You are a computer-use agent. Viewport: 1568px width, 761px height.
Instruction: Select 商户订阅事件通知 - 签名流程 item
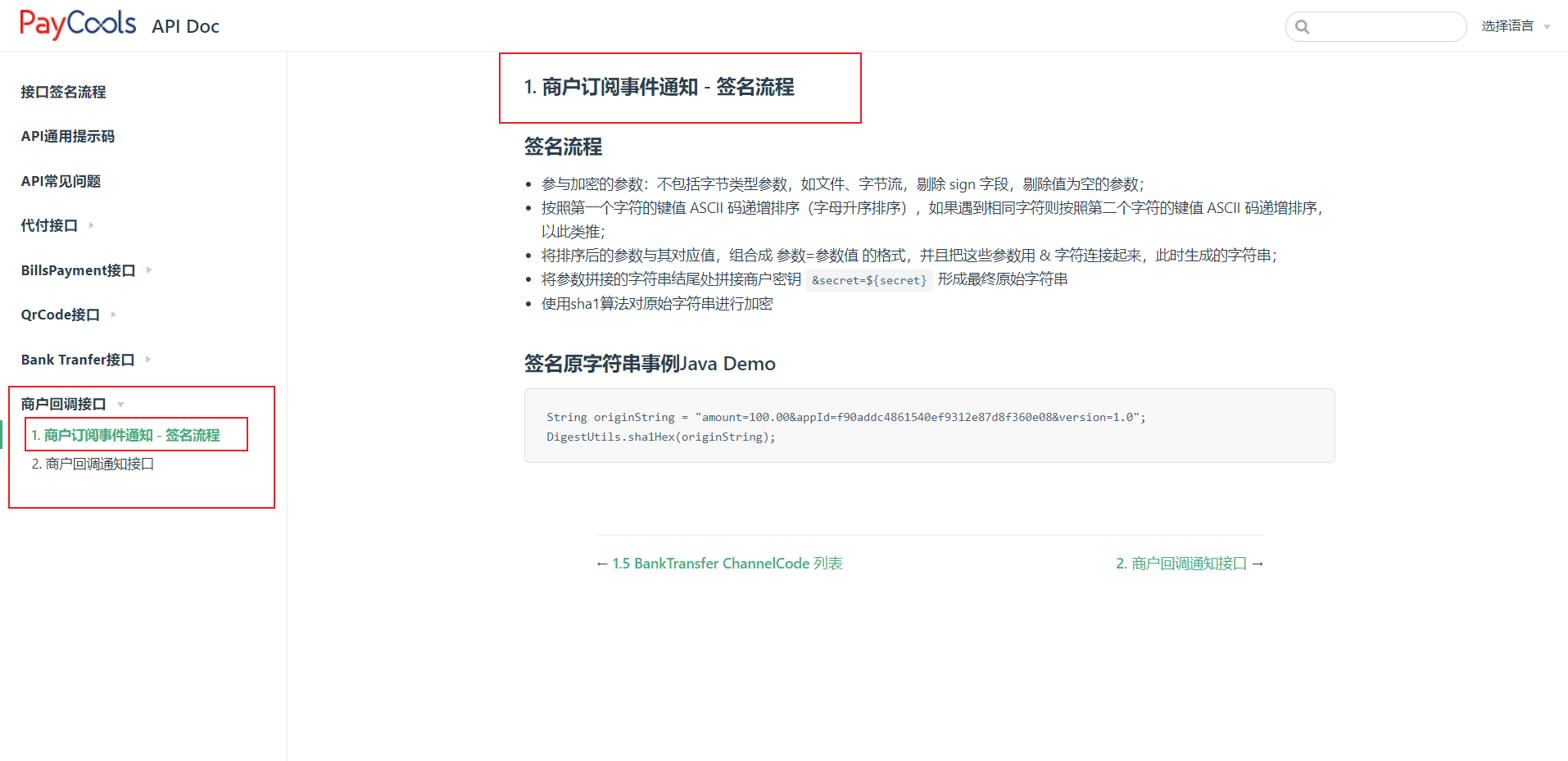pos(125,435)
